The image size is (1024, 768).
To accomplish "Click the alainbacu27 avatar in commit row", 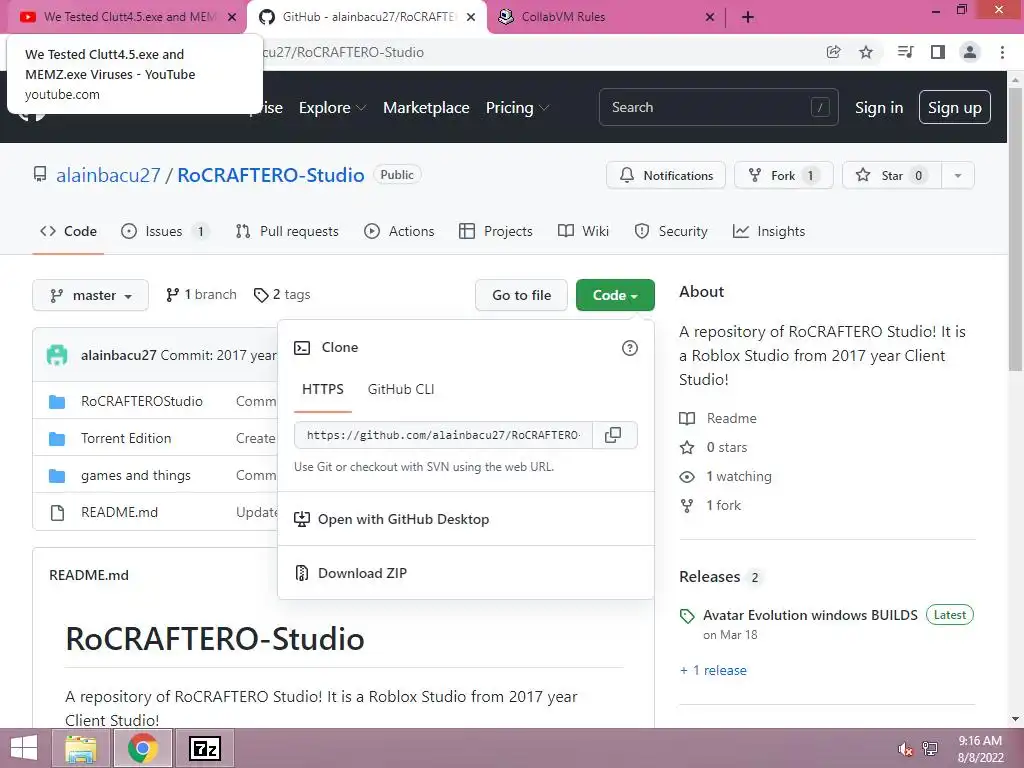I will pos(57,355).
